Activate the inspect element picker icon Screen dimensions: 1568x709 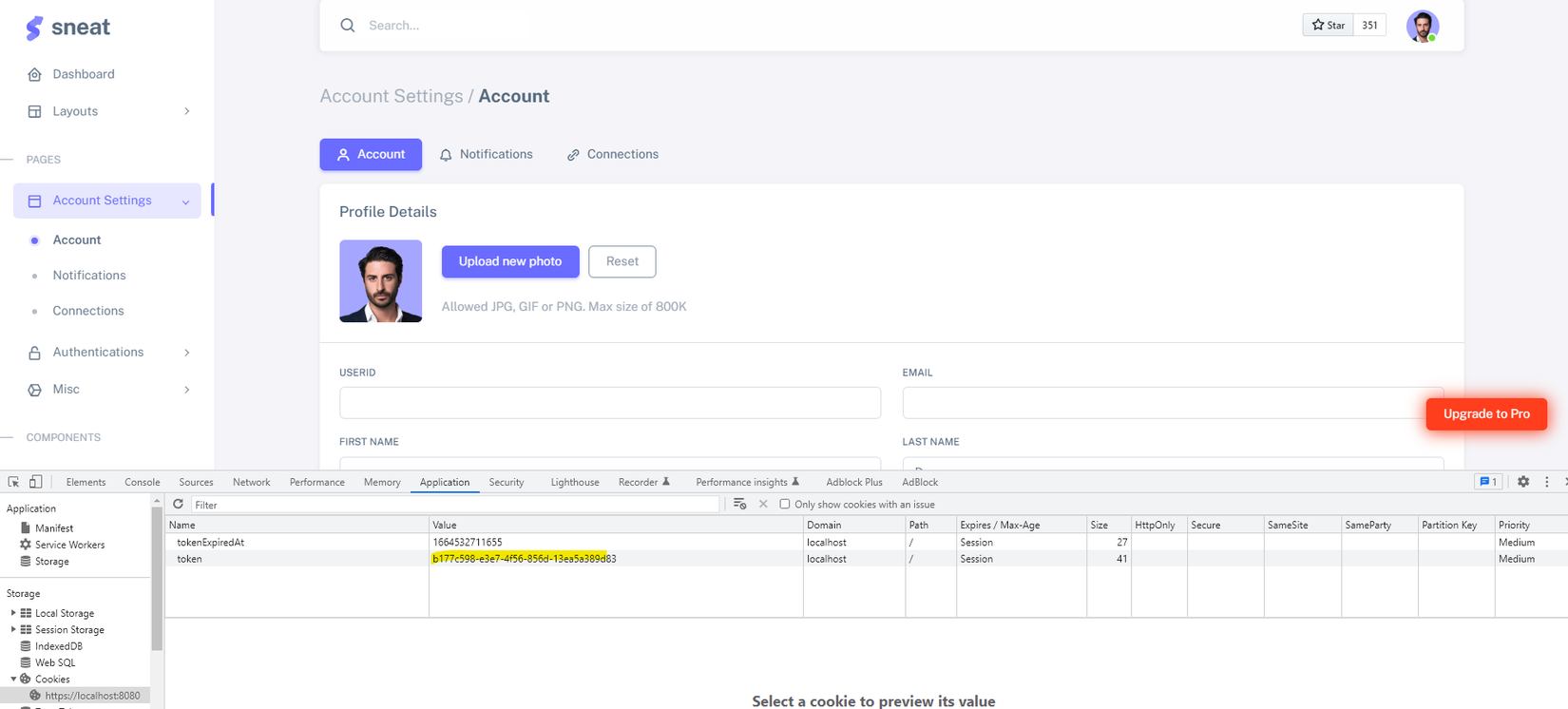[x=13, y=482]
